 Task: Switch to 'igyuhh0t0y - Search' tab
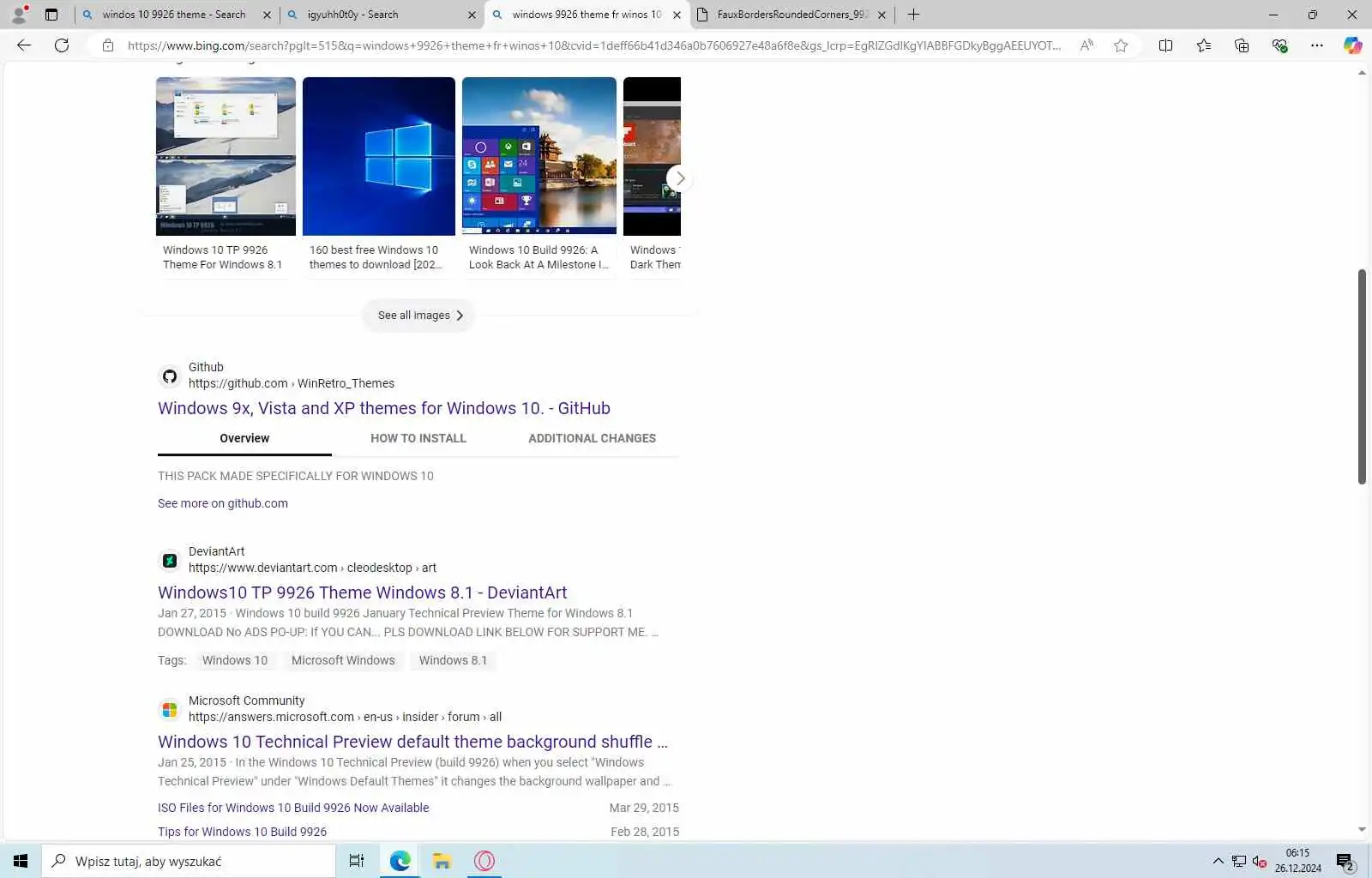pyautogui.click(x=379, y=15)
